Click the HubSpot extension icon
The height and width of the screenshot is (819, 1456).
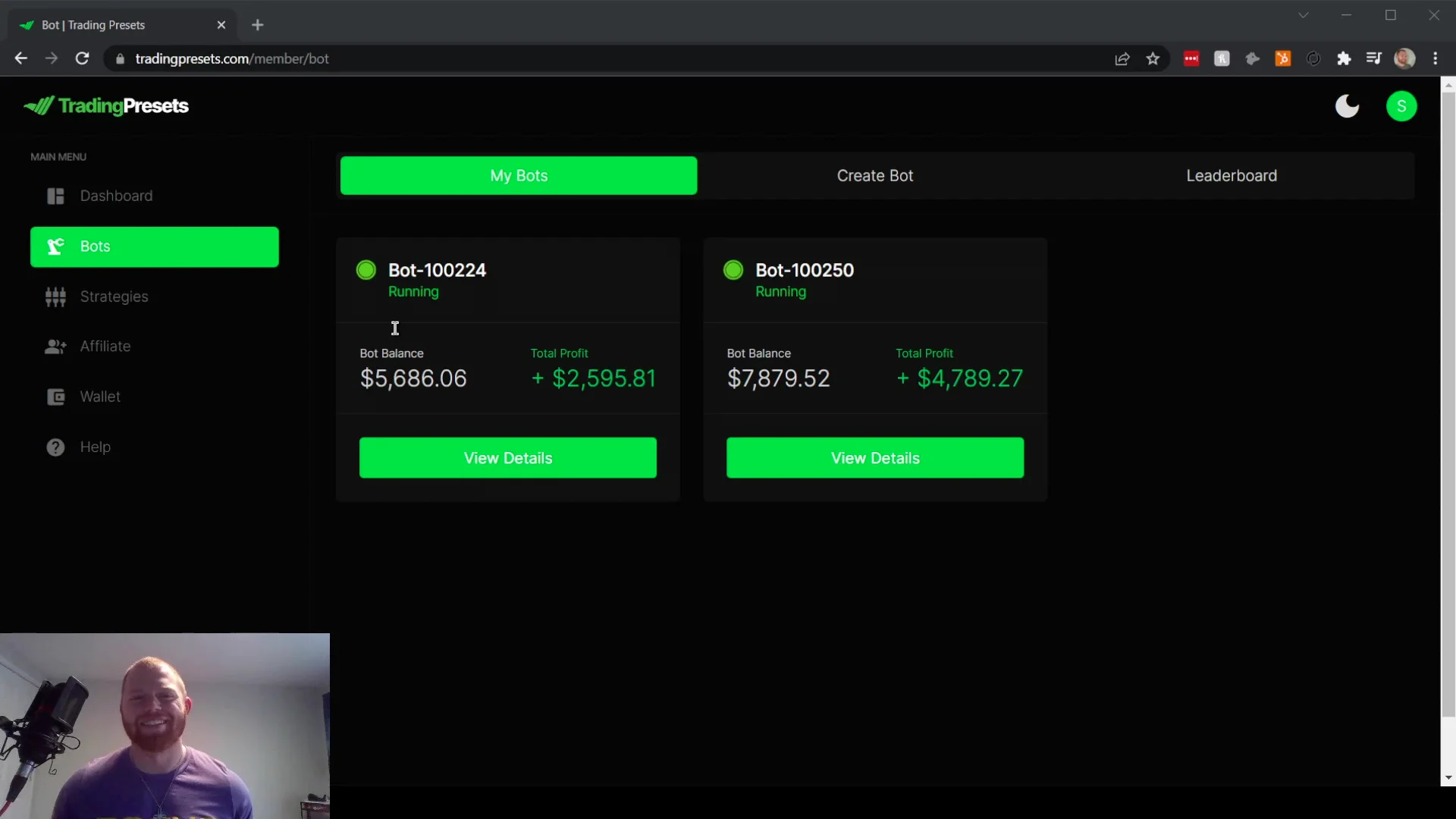(1282, 58)
